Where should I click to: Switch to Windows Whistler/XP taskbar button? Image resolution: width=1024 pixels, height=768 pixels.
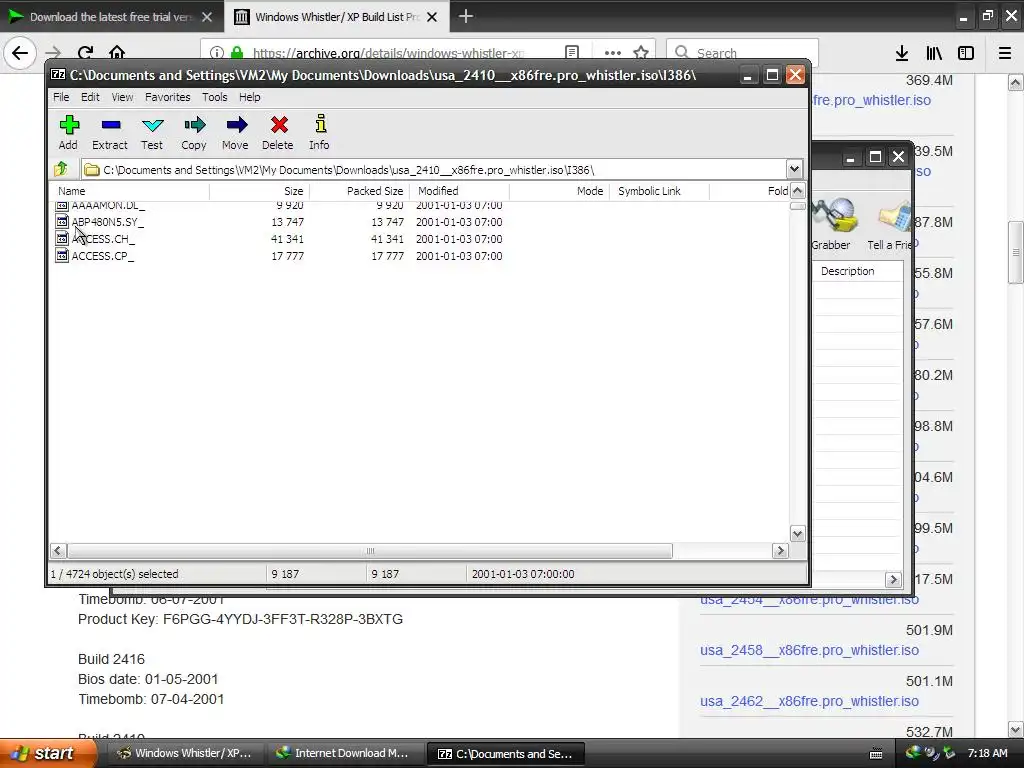tap(185, 753)
